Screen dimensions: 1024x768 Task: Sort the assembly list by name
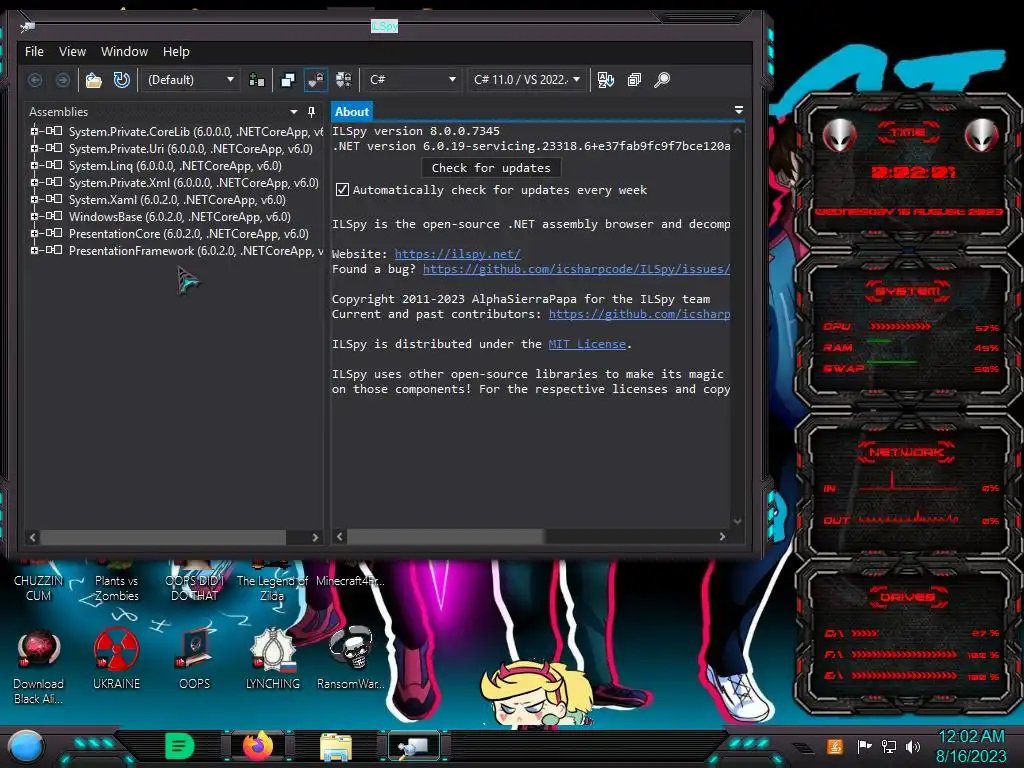[605, 80]
